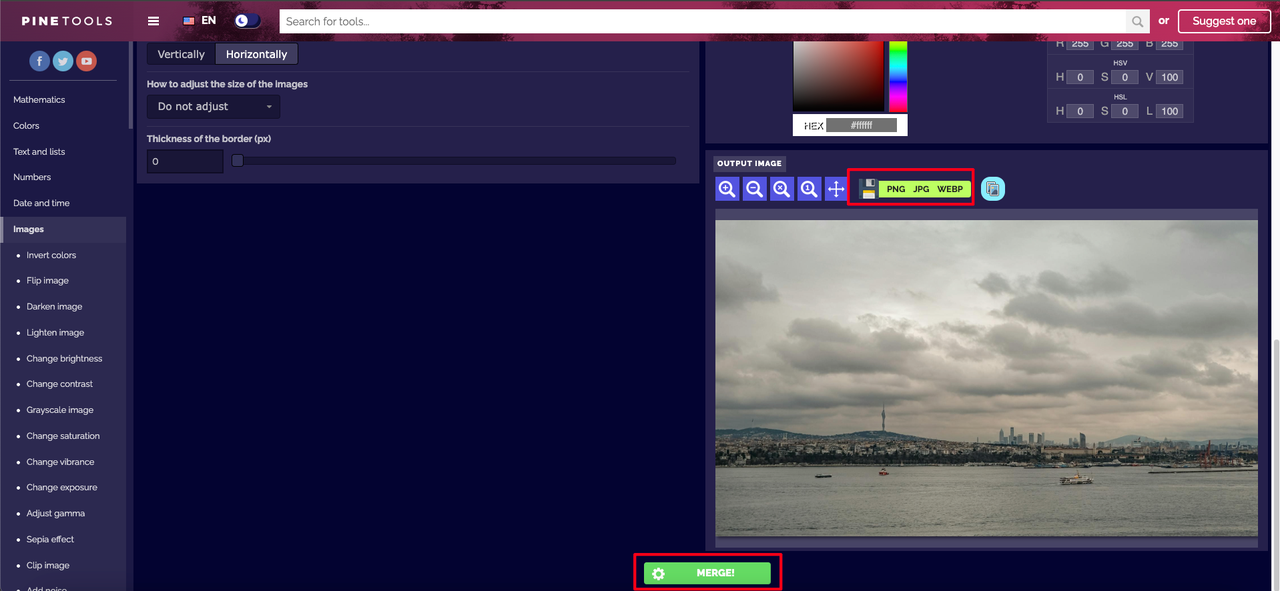Image resolution: width=1280 pixels, height=591 pixels.
Task: Open the Grayscale image tool
Action: tap(60, 410)
